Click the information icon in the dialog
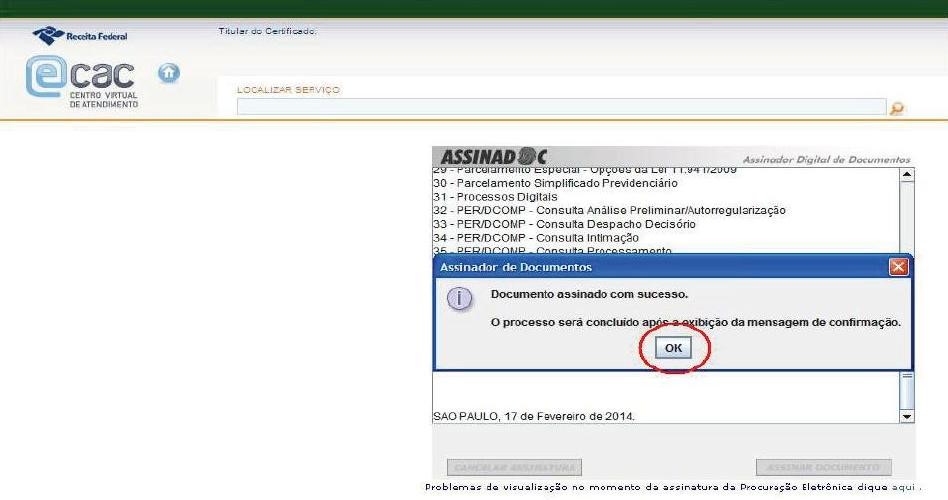 [459, 299]
